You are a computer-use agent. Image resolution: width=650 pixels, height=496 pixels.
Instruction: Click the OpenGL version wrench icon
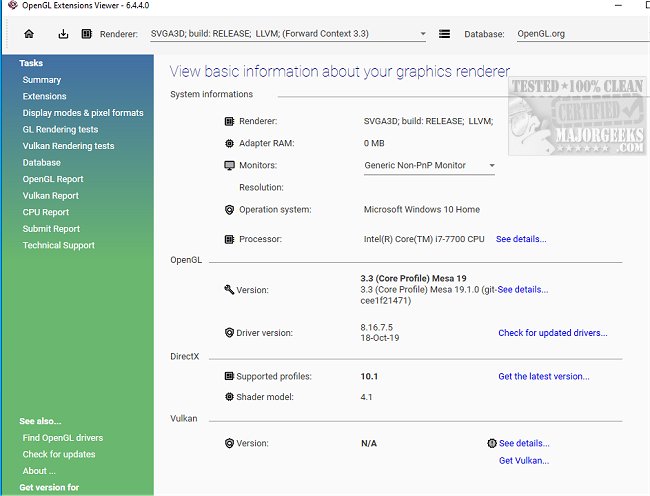click(229, 290)
